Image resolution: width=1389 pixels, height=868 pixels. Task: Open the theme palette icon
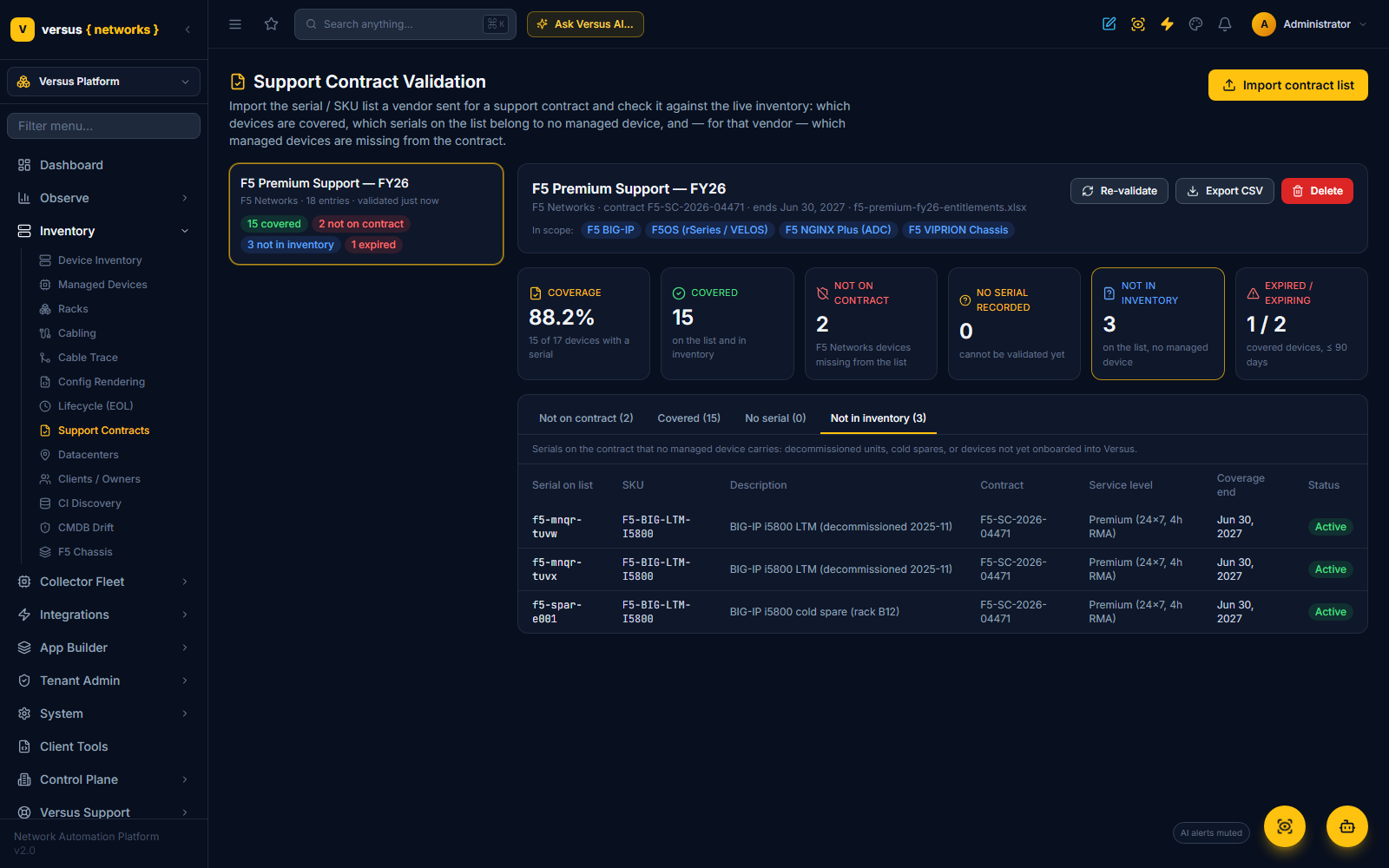(x=1196, y=24)
